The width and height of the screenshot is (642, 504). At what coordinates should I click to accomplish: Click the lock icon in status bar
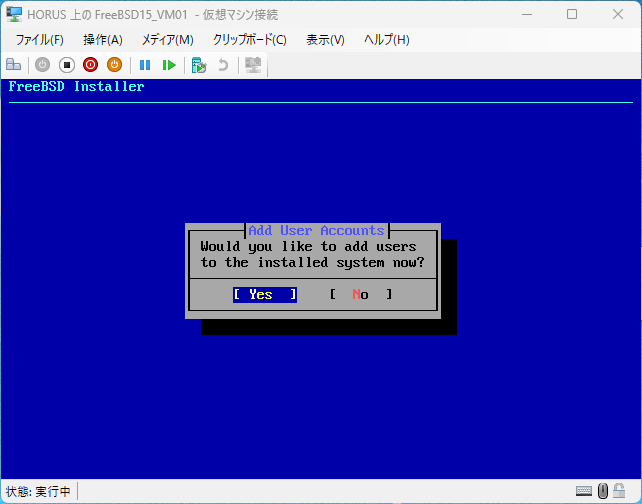[x=619, y=490]
